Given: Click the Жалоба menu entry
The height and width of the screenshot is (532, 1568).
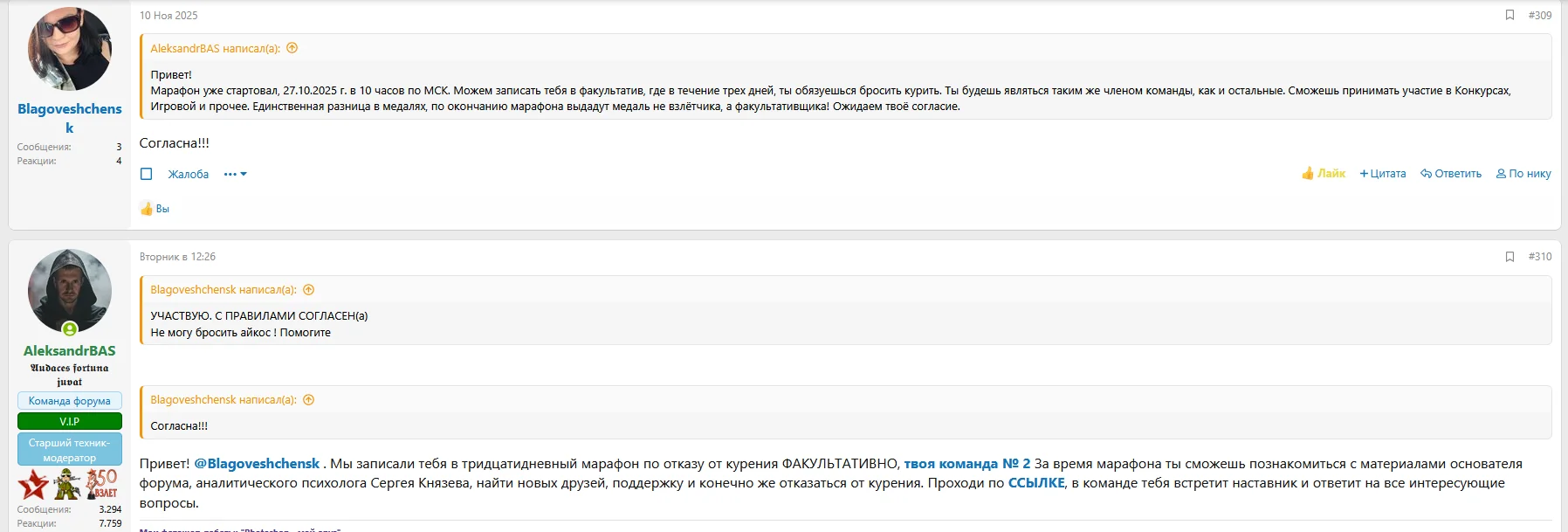Looking at the screenshot, I should point(189,174).
